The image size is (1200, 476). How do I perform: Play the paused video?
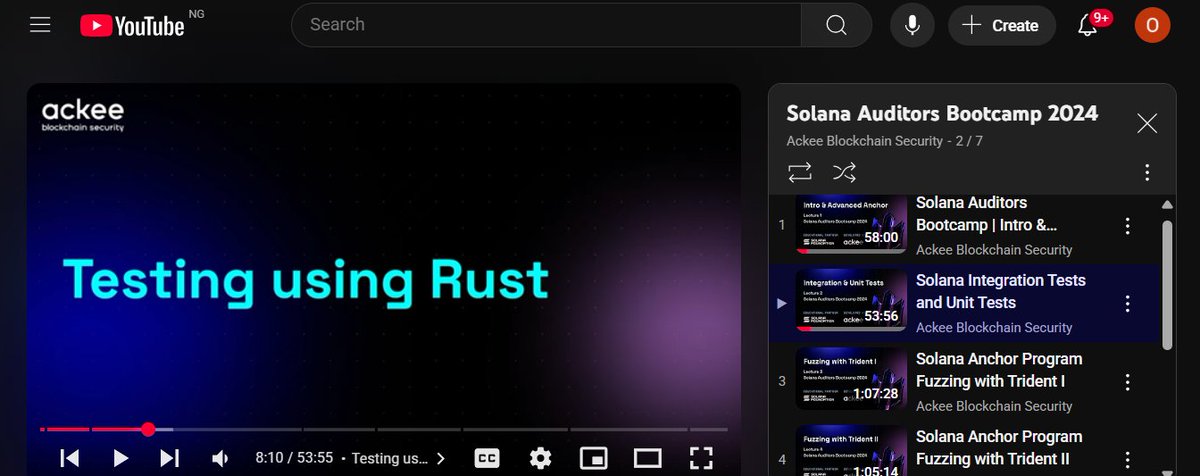tap(120, 458)
